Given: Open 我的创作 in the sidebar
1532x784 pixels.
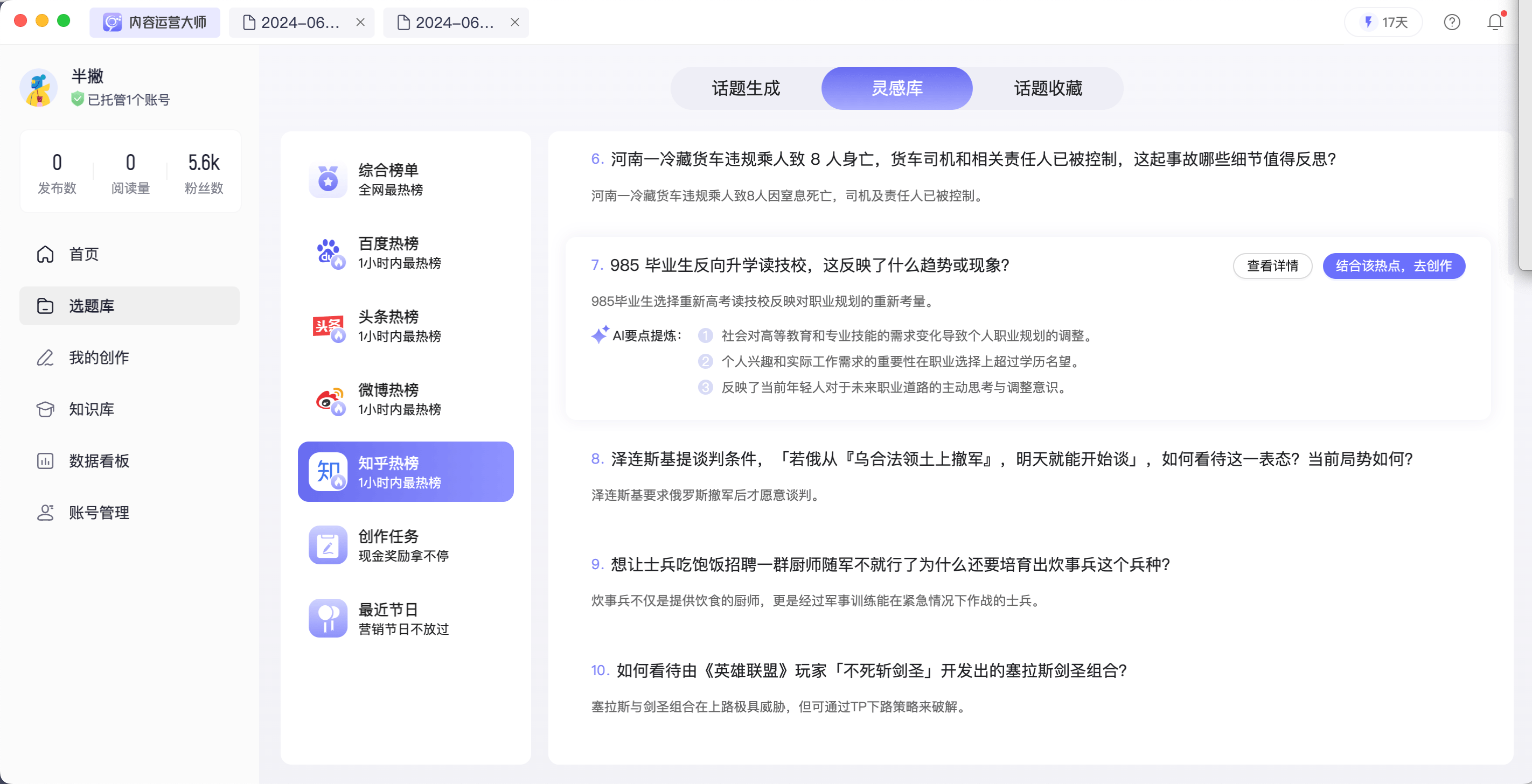Looking at the screenshot, I should [99, 358].
